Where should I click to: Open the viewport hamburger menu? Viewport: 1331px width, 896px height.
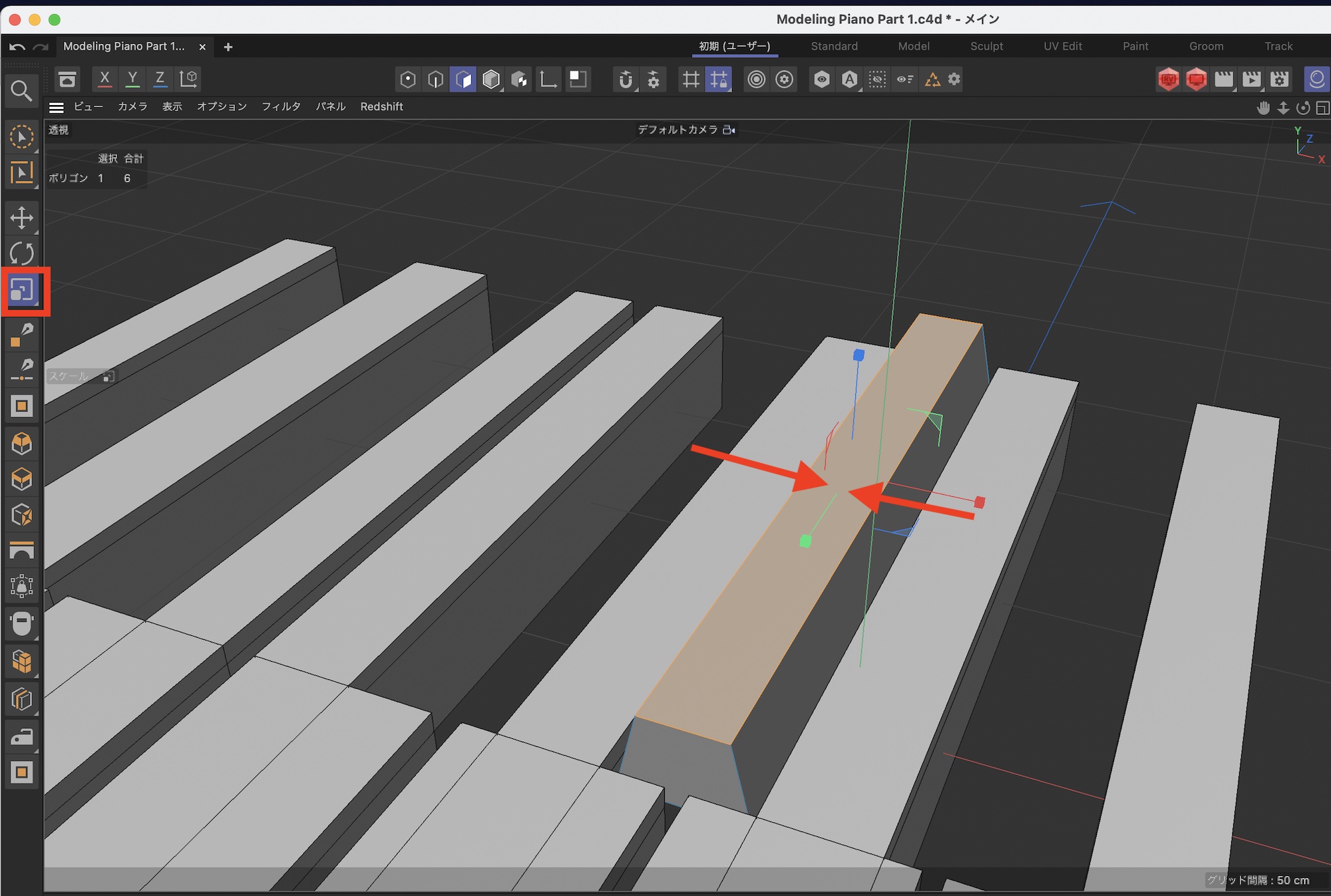(x=57, y=107)
